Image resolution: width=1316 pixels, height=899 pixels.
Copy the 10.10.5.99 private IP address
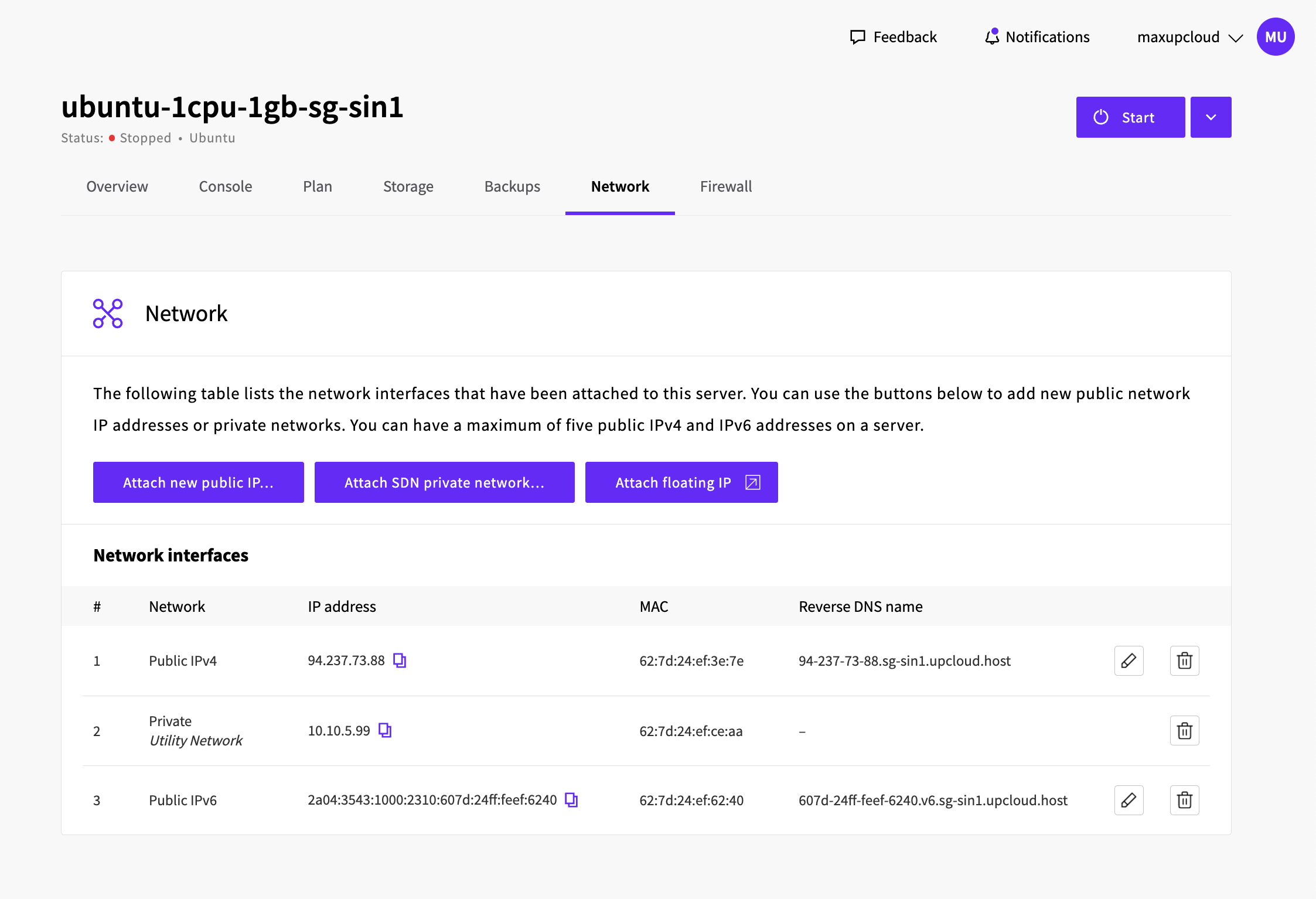click(385, 730)
